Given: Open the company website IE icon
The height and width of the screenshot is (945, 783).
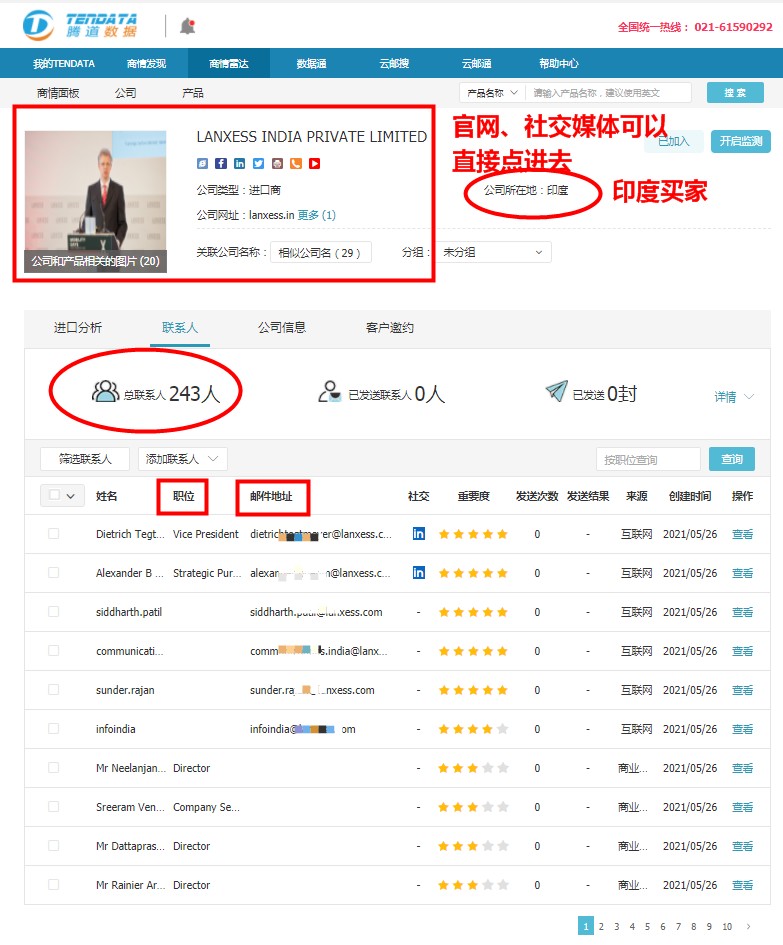Looking at the screenshot, I should (203, 163).
